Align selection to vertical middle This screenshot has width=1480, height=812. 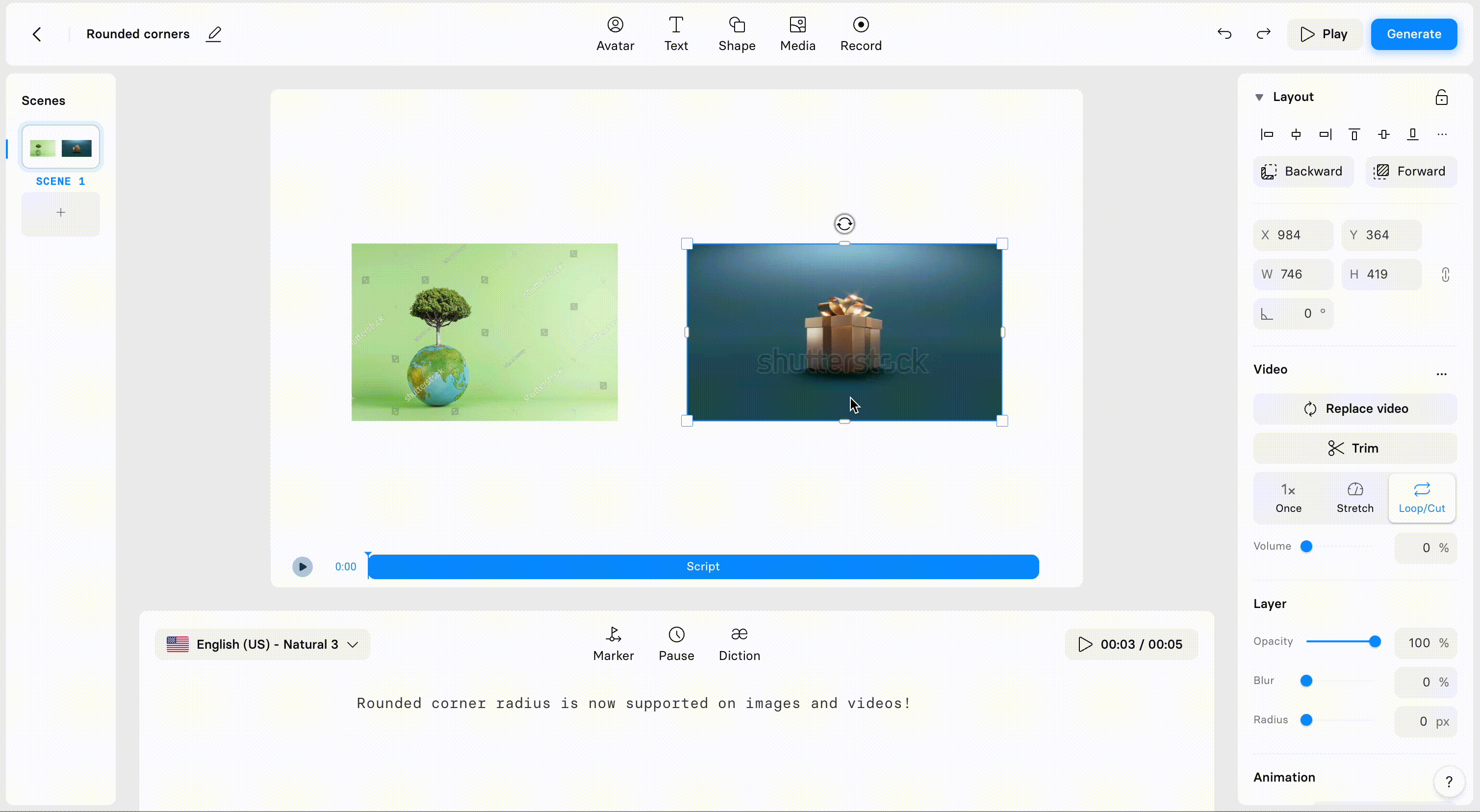point(1383,134)
